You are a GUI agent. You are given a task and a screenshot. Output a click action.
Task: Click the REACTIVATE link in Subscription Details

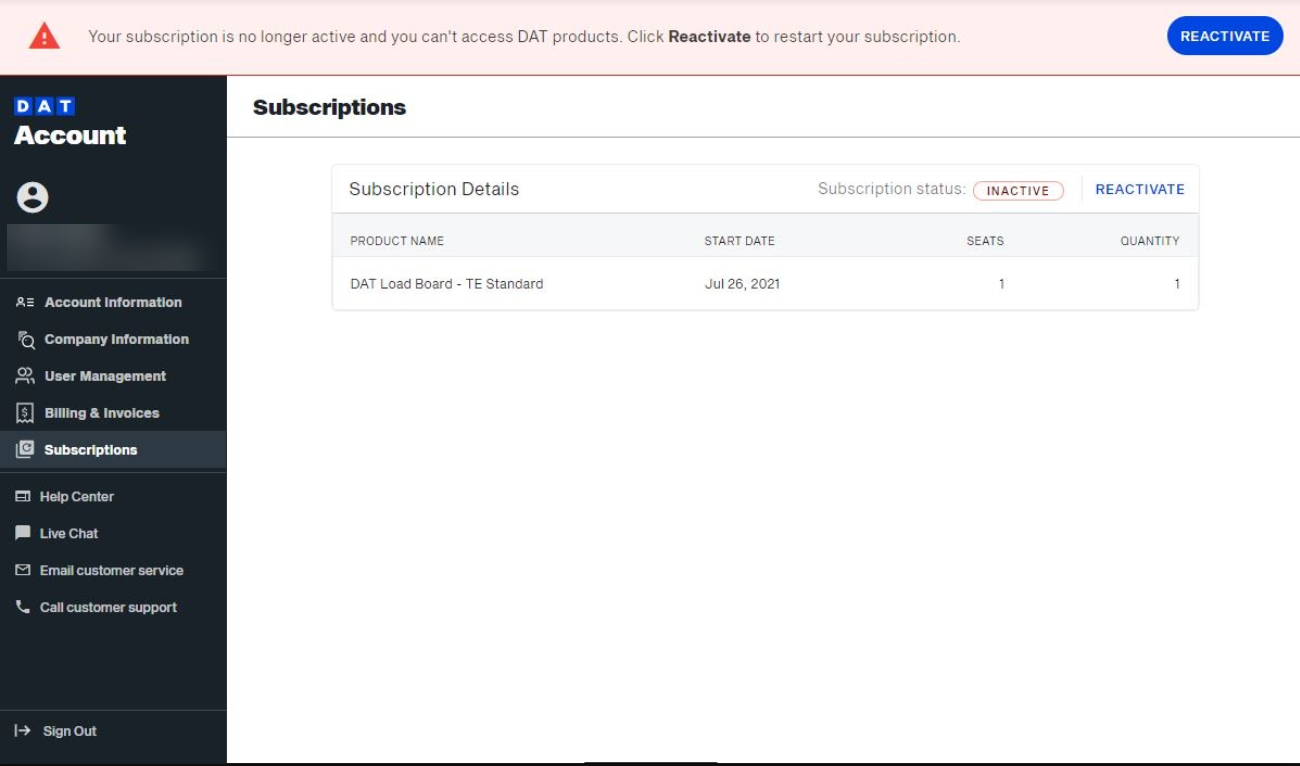coord(1140,188)
